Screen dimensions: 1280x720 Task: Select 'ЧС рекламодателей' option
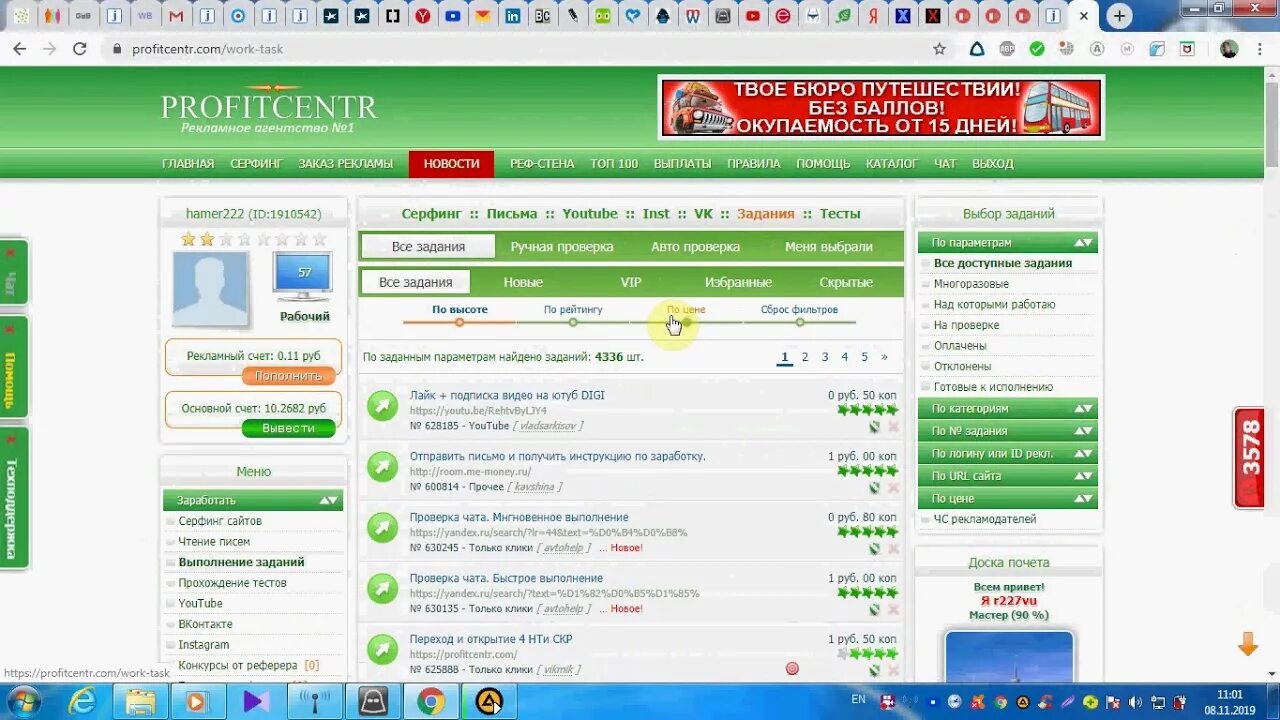(x=985, y=519)
